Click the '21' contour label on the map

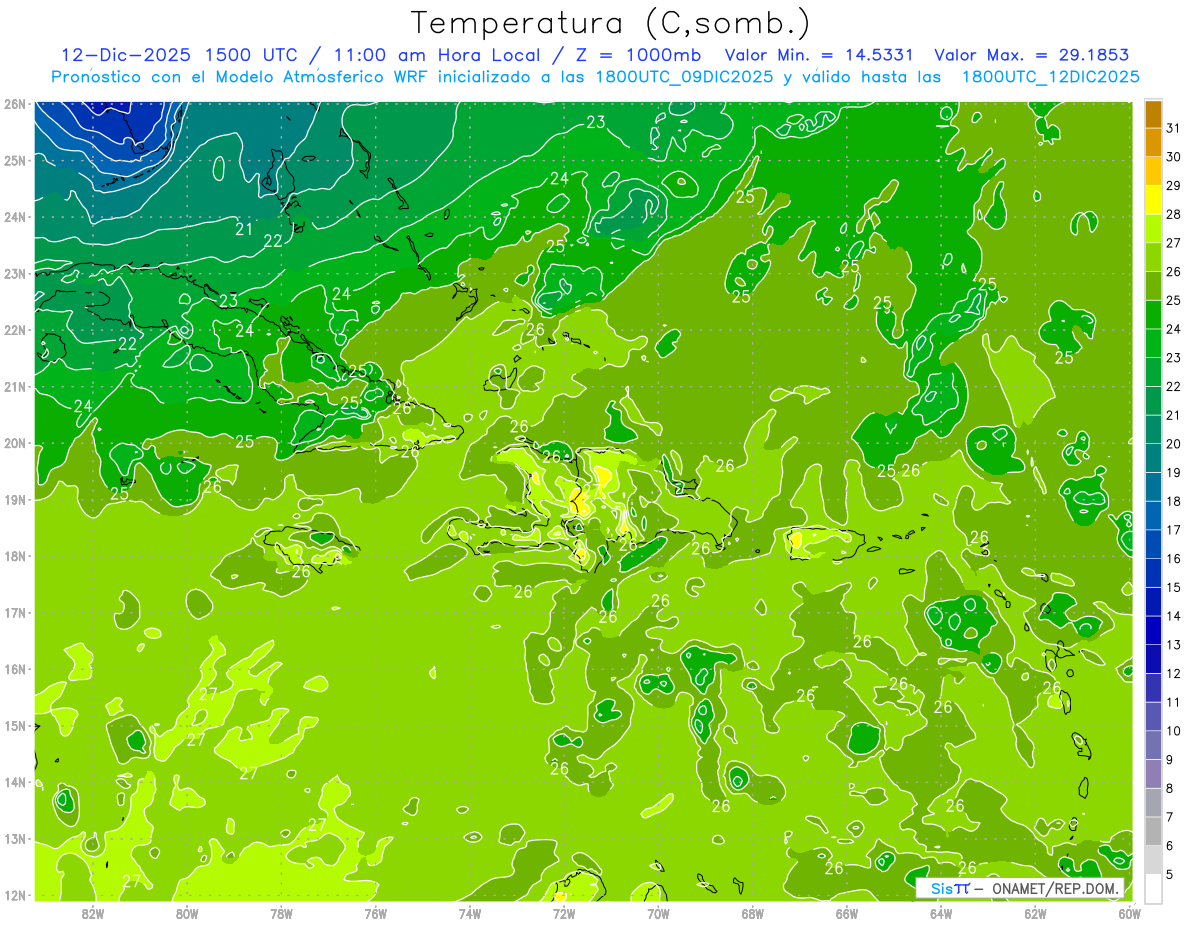pyautogui.click(x=244, y=229)
